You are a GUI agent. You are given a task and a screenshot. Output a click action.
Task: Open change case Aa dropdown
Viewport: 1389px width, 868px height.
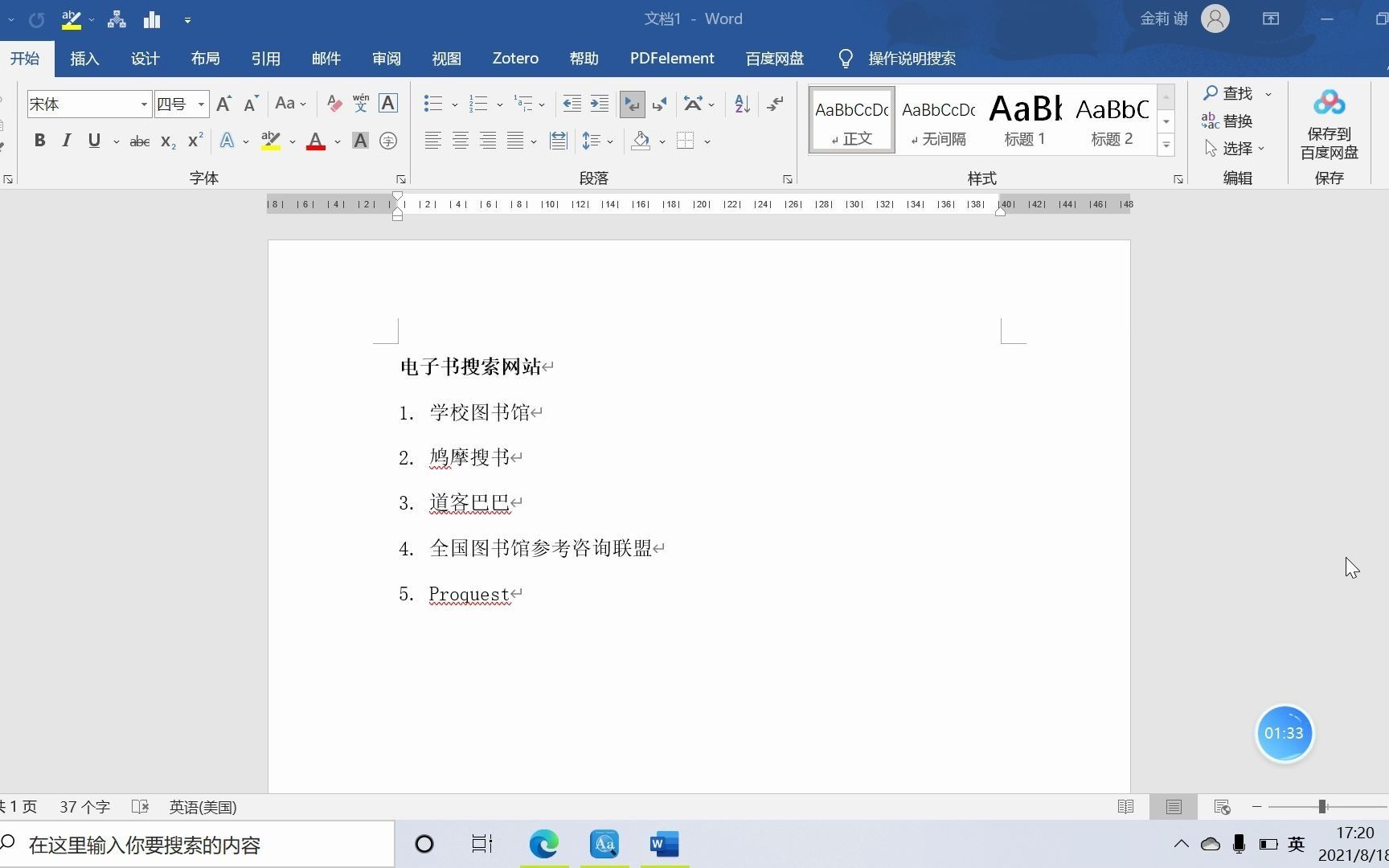(290, 104)
